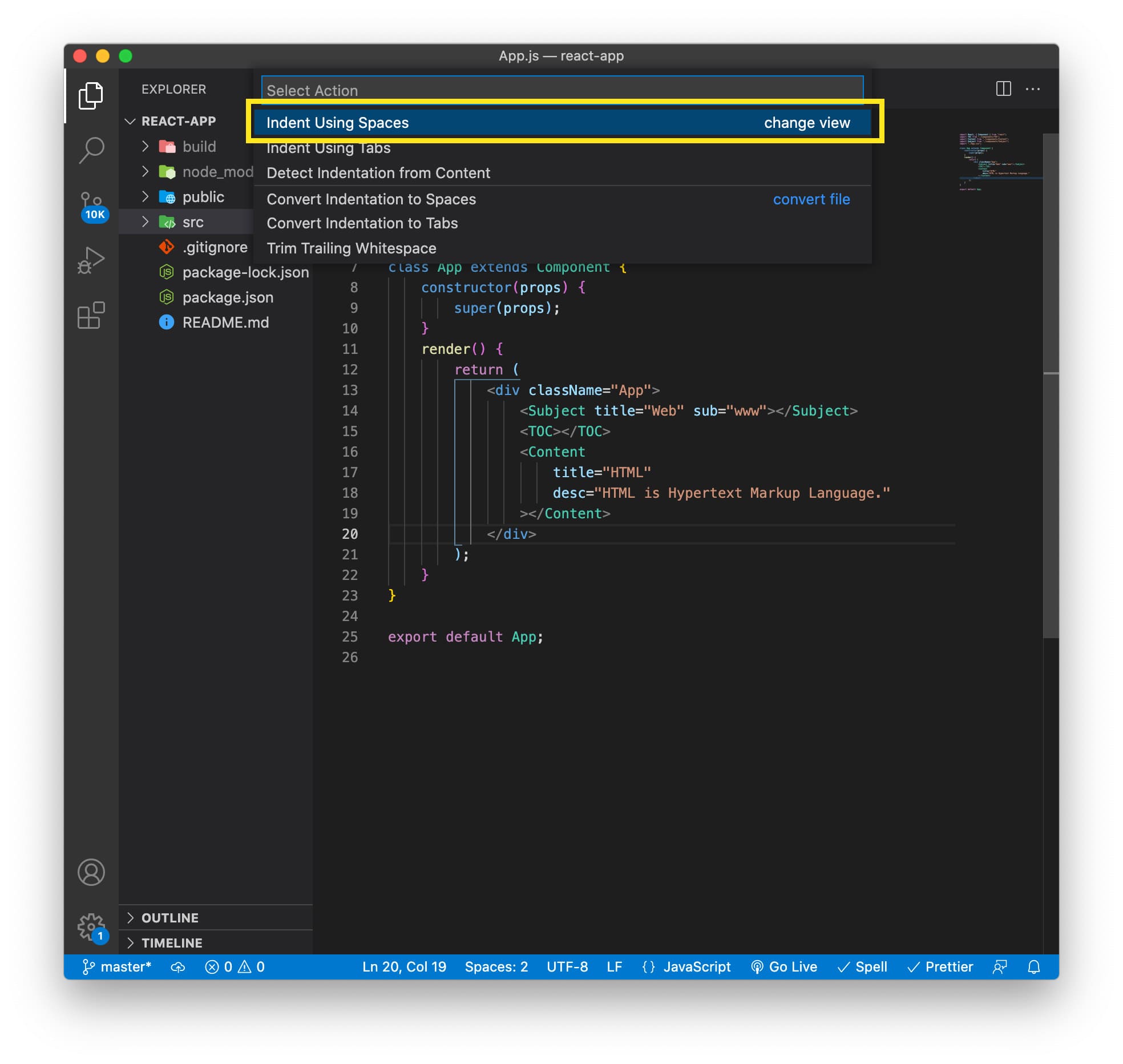Open the TIMELINE section
The height and width of the screenshot is (1064, 1123).
tap(172, 943)
